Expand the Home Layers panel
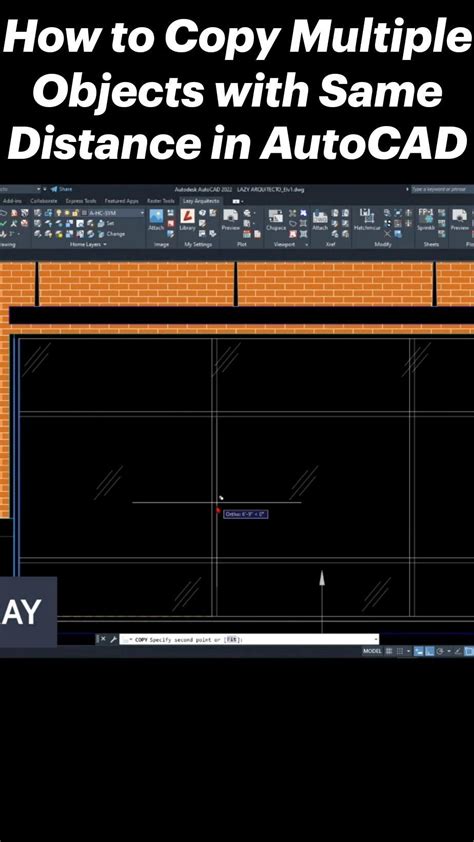The height and width of the screenshot is (842, 474). [88, 244]
